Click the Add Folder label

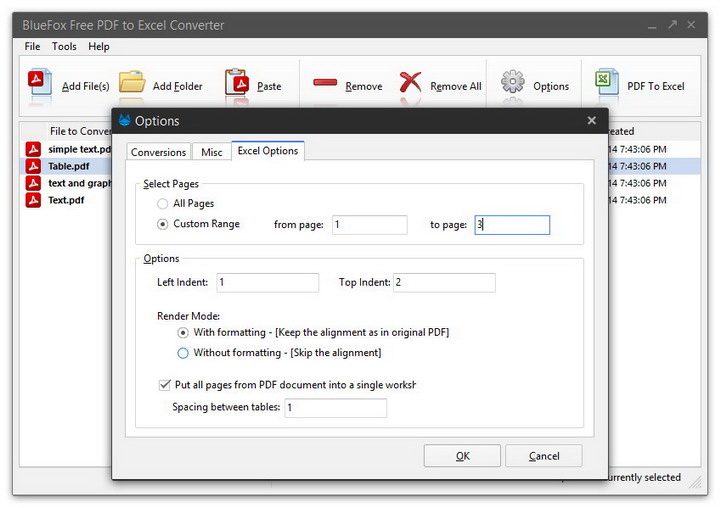pos(177,86)
